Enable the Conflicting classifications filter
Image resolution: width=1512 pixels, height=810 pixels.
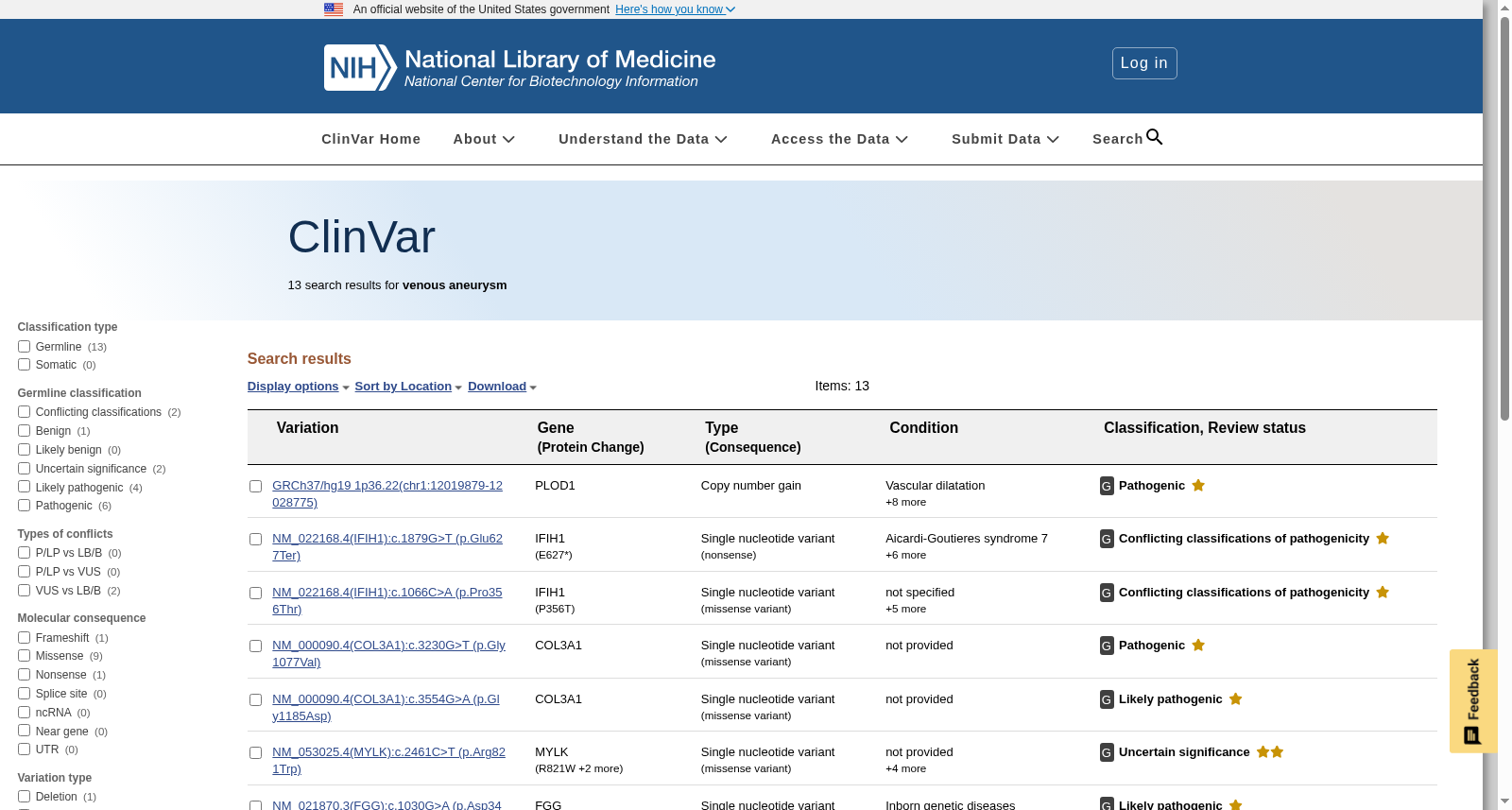[x=24, y=412]
